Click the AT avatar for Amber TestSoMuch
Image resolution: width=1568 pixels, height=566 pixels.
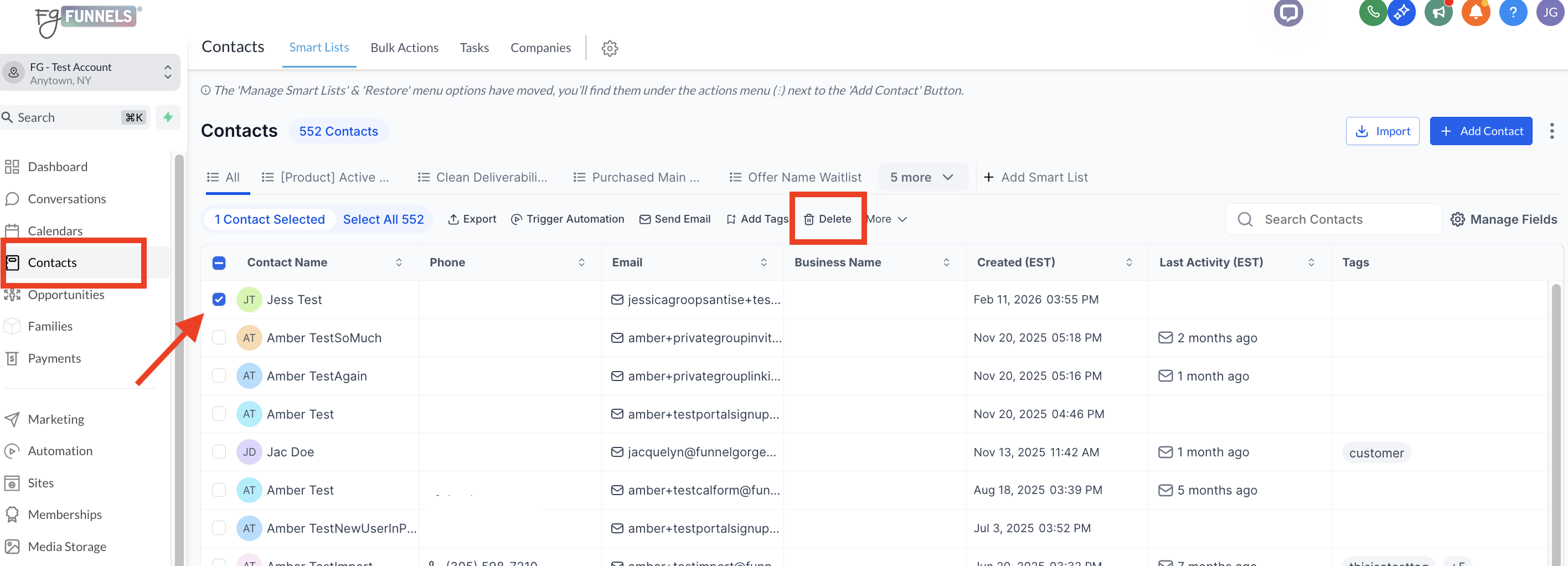pyautogui.click(x=249, y=338)
